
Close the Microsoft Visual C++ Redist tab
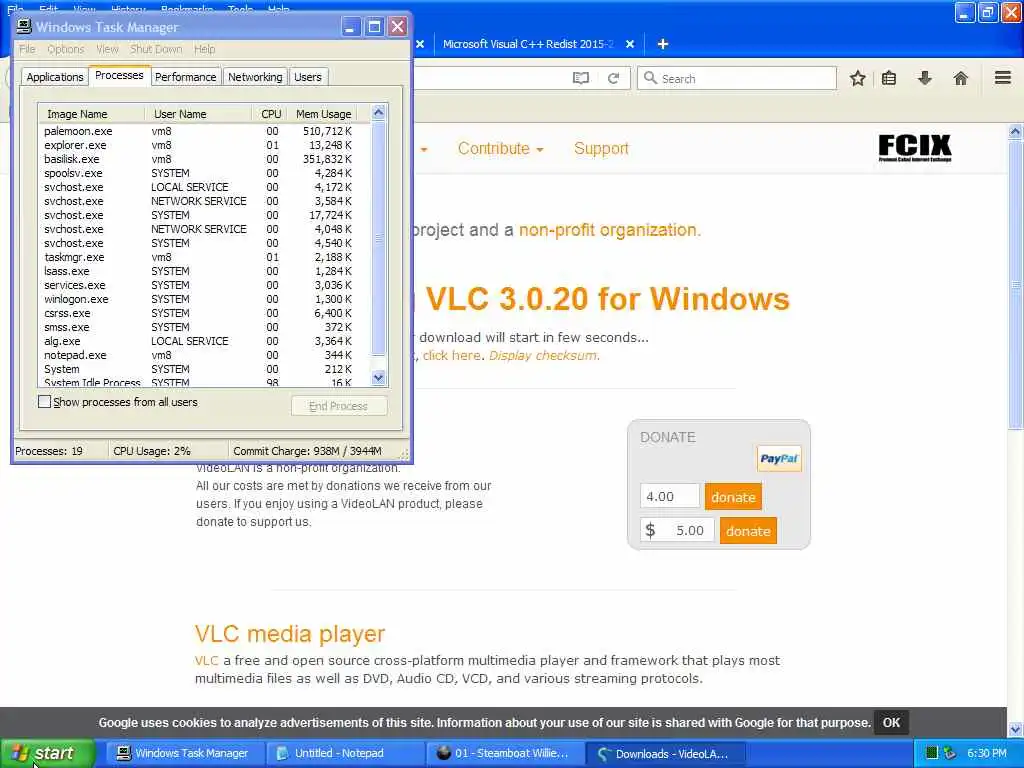pos(630,44)
